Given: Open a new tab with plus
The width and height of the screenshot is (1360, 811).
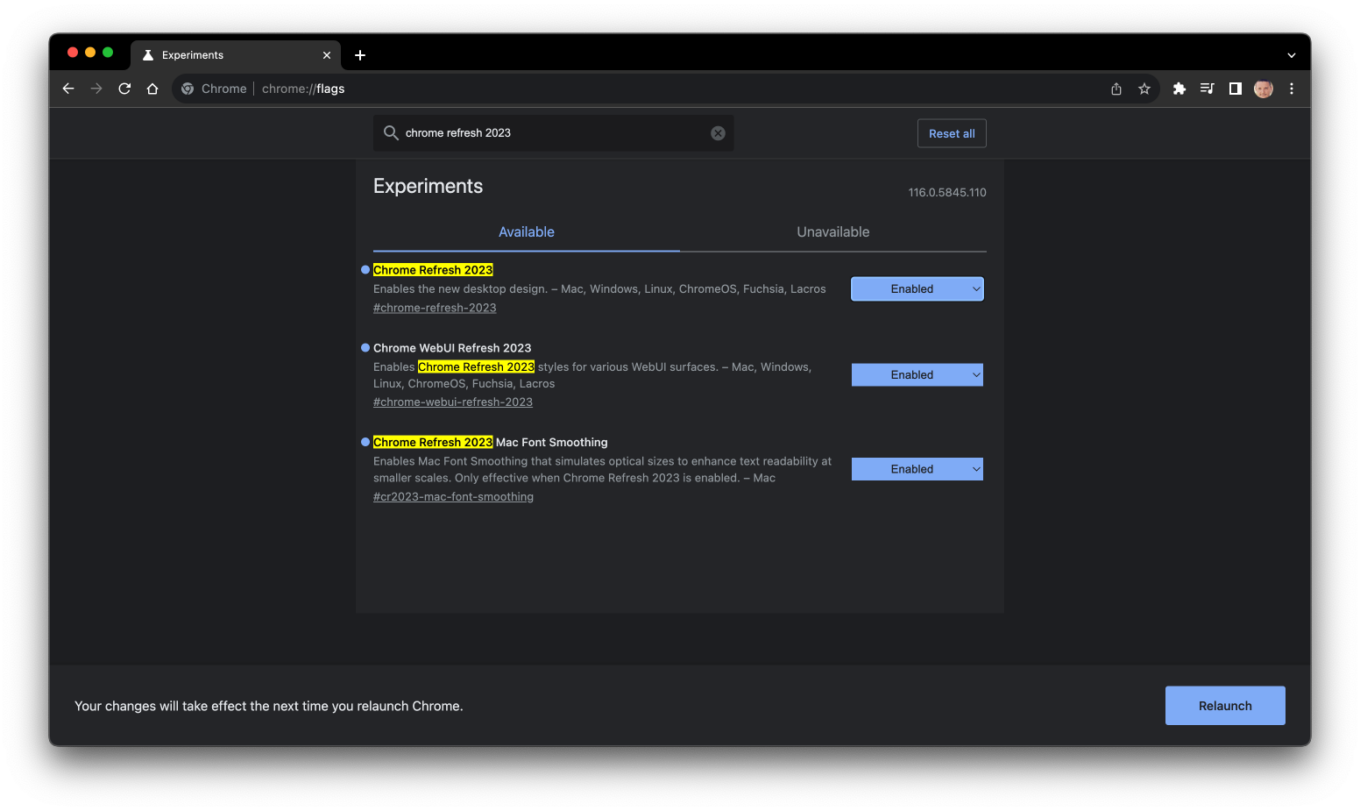Looking at the screenshot, I should click(x=360, y=55).
